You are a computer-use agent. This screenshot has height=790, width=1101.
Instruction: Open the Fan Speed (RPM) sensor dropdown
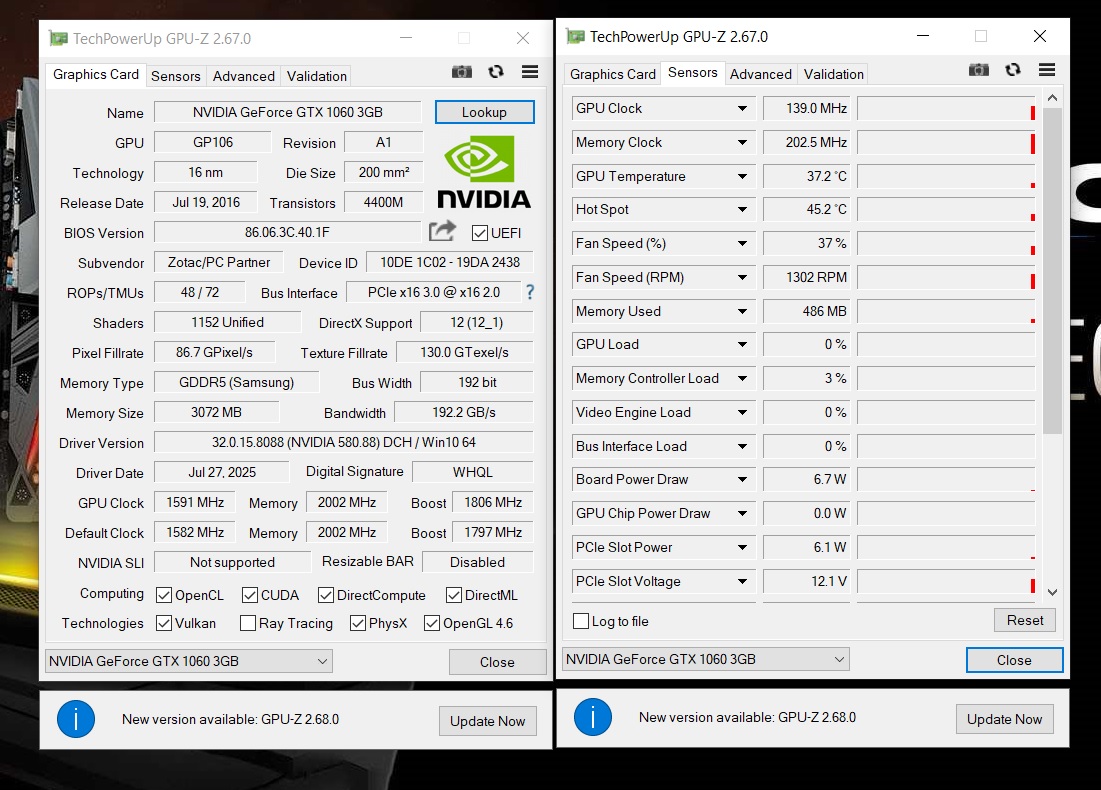(x=742, y=278)
